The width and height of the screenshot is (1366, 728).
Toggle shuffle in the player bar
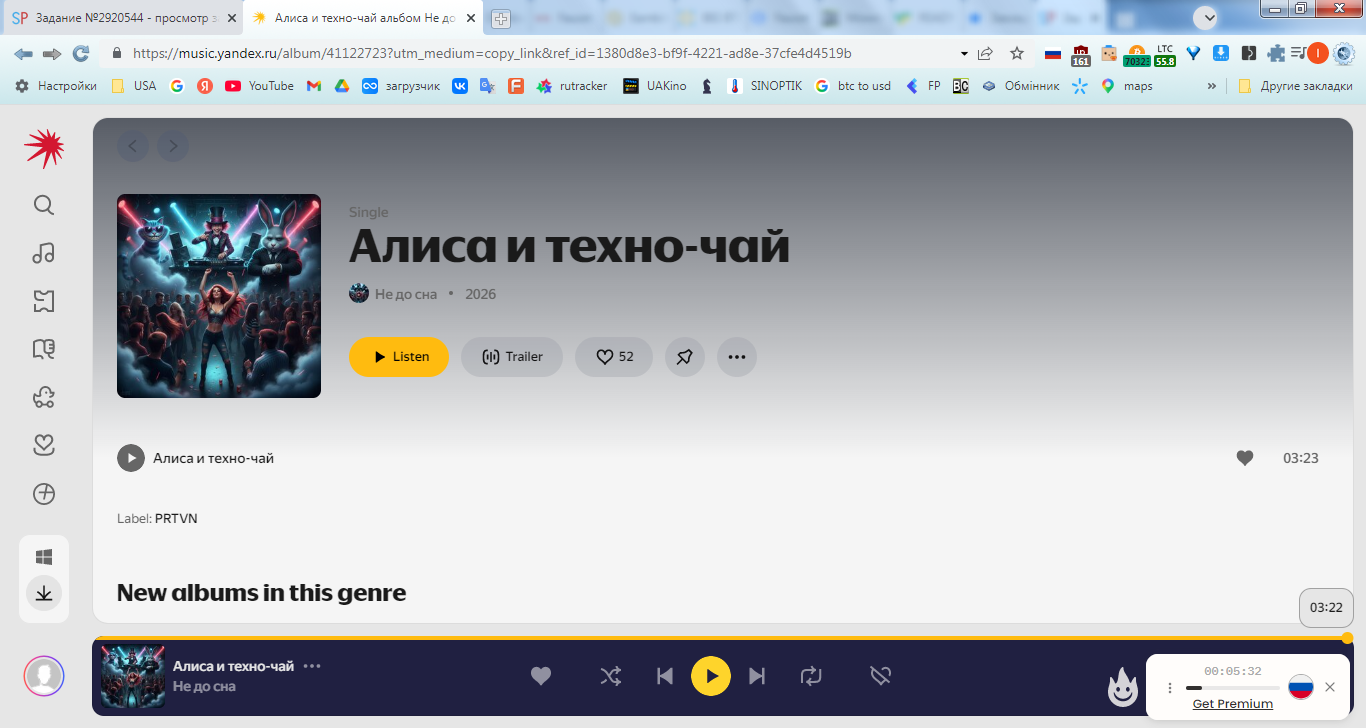pos(610,676)
